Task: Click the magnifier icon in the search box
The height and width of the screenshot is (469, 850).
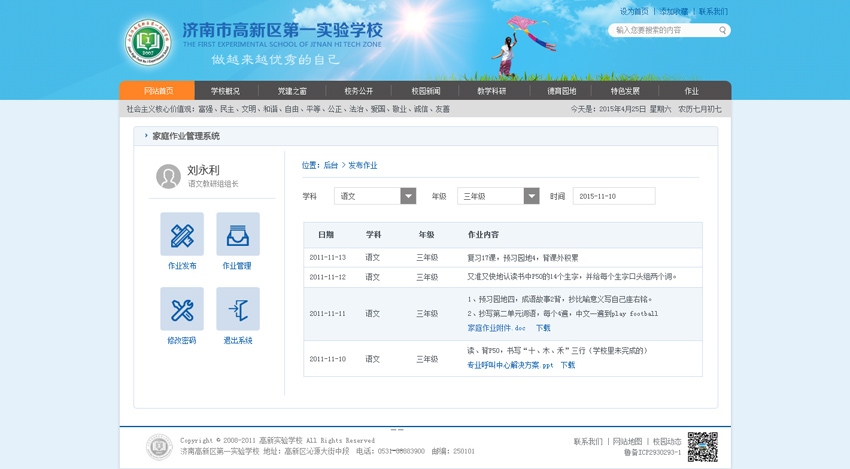Action: click(722, 31)
